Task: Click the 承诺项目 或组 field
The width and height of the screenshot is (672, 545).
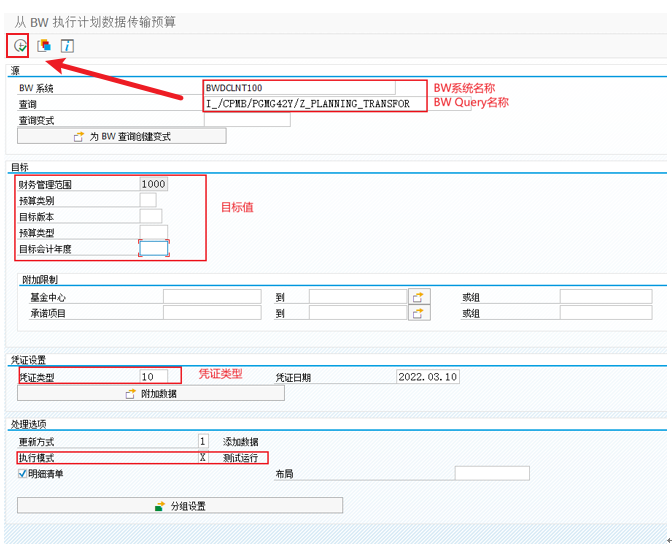Action: (606, 313)
